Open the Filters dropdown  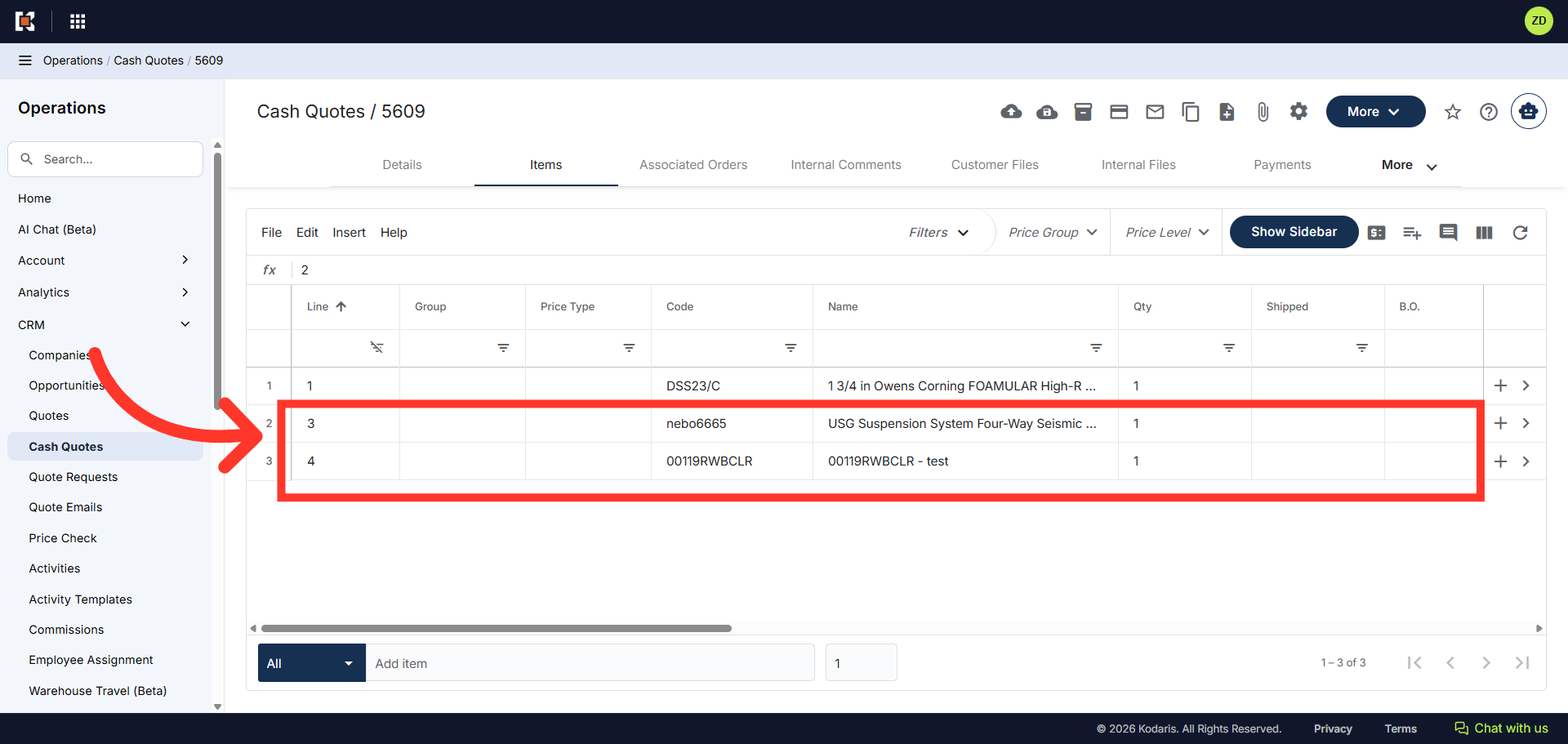(939, 233)
